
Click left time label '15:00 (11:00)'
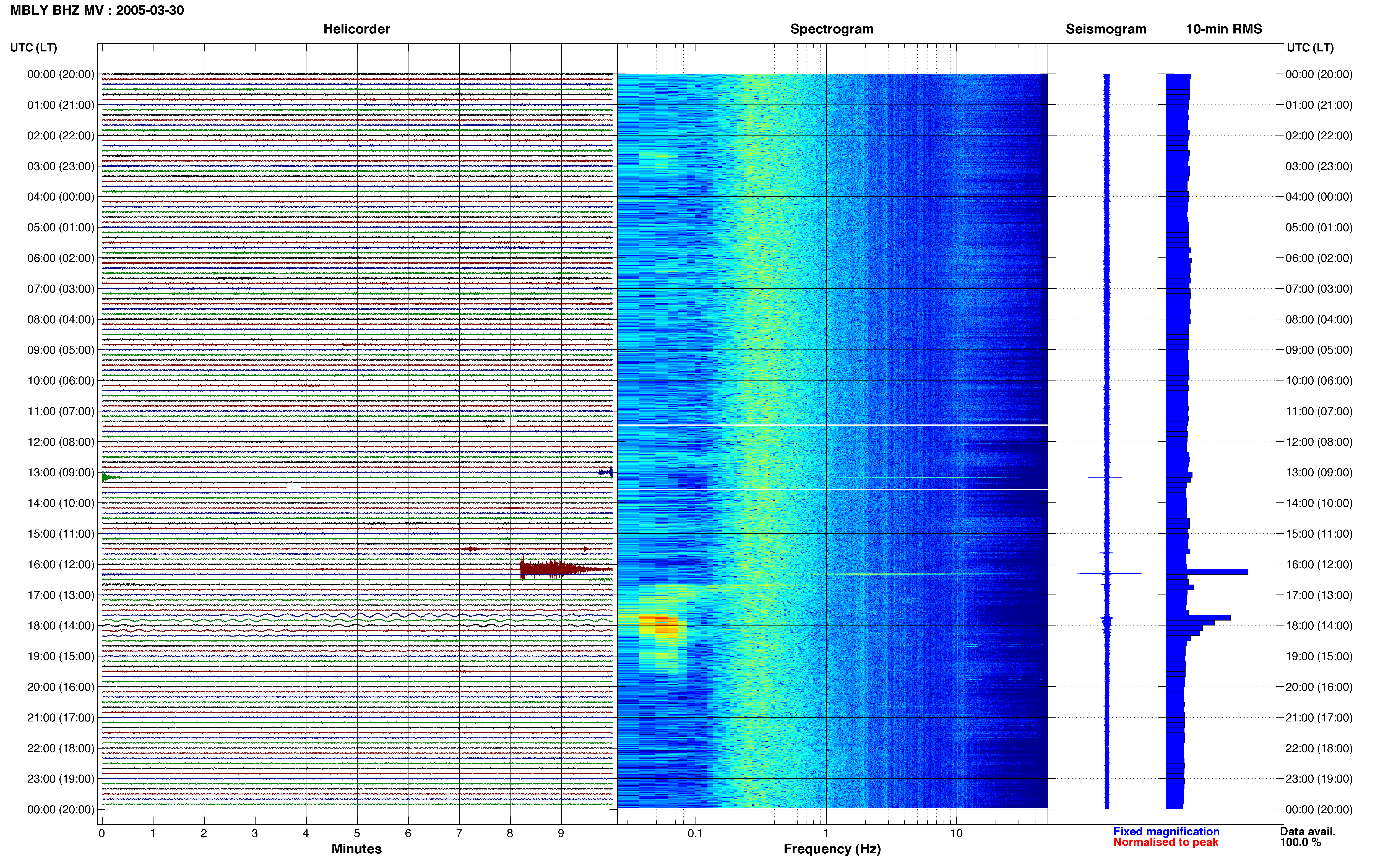[x=61, y=533]
